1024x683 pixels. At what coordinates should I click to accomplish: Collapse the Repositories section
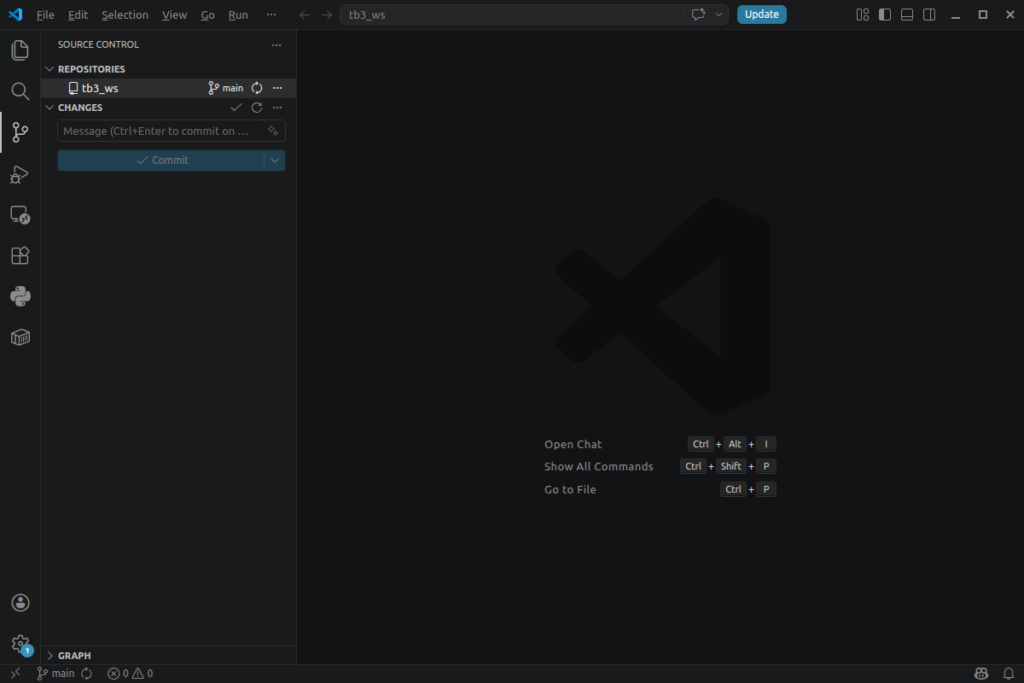(50, 69)
